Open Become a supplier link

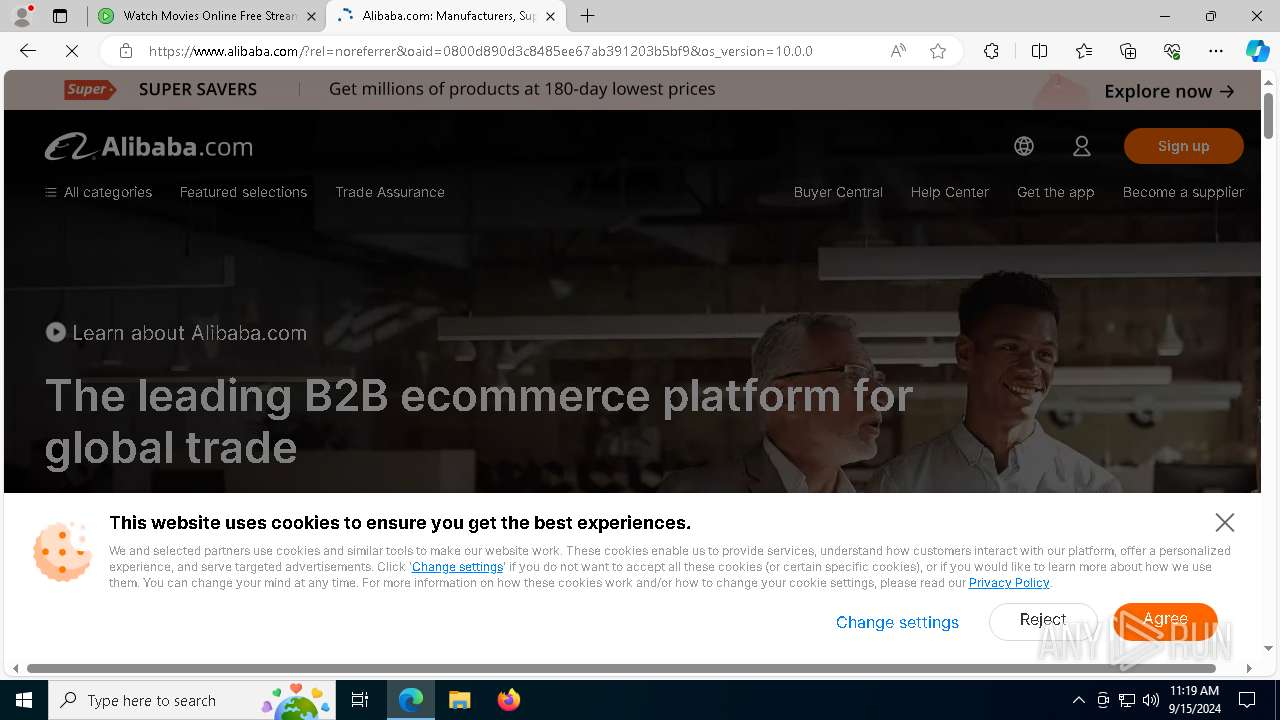point(1183,192)
